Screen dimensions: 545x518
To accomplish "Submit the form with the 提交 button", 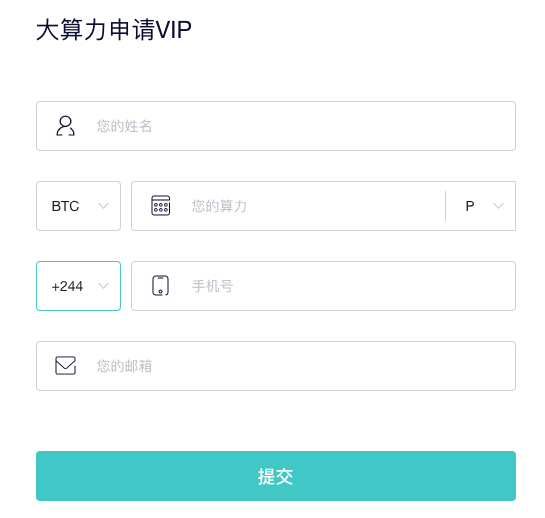I will tap(276, 476).
